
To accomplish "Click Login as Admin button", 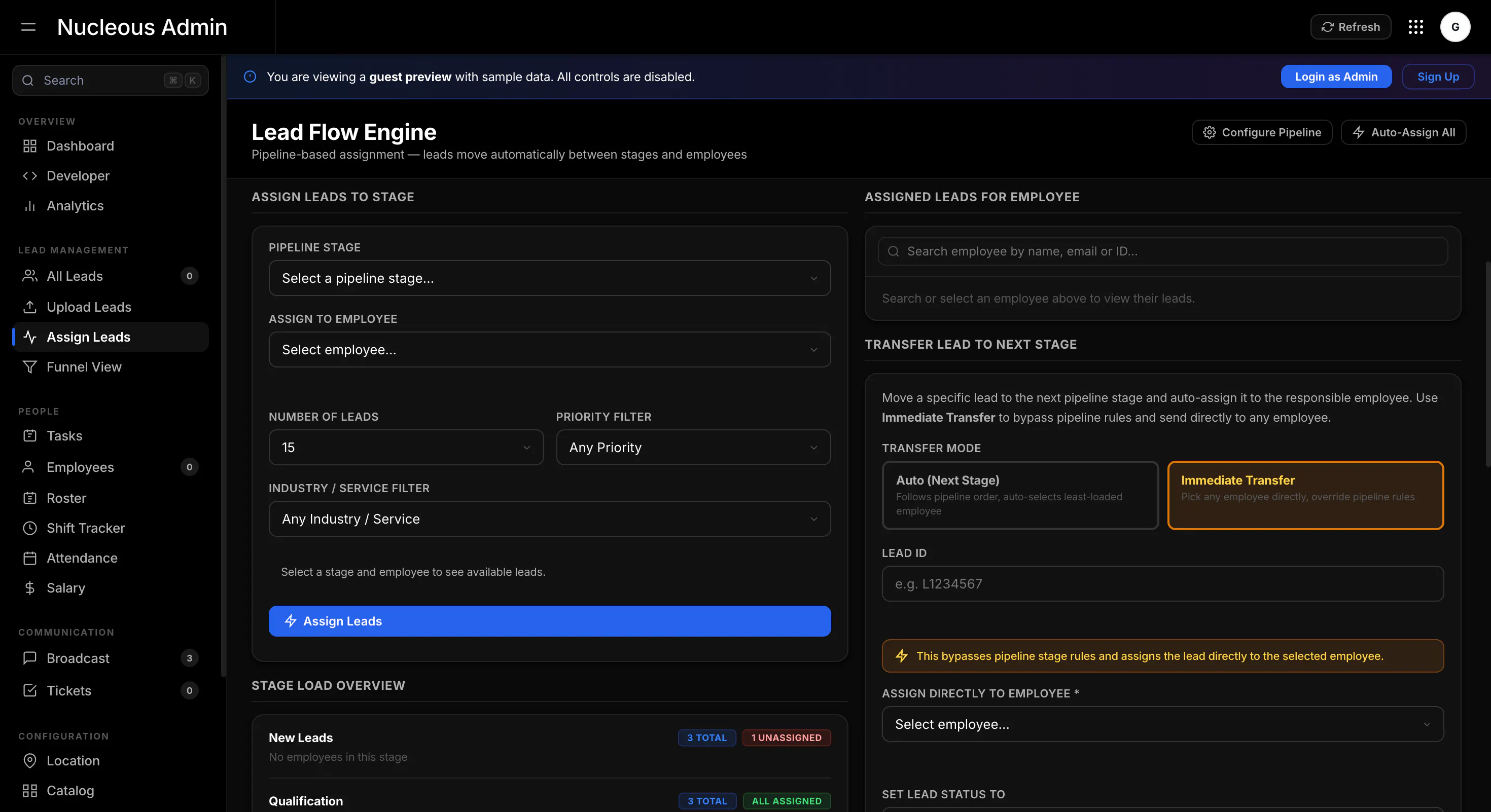I will [x=1336, y=77].
